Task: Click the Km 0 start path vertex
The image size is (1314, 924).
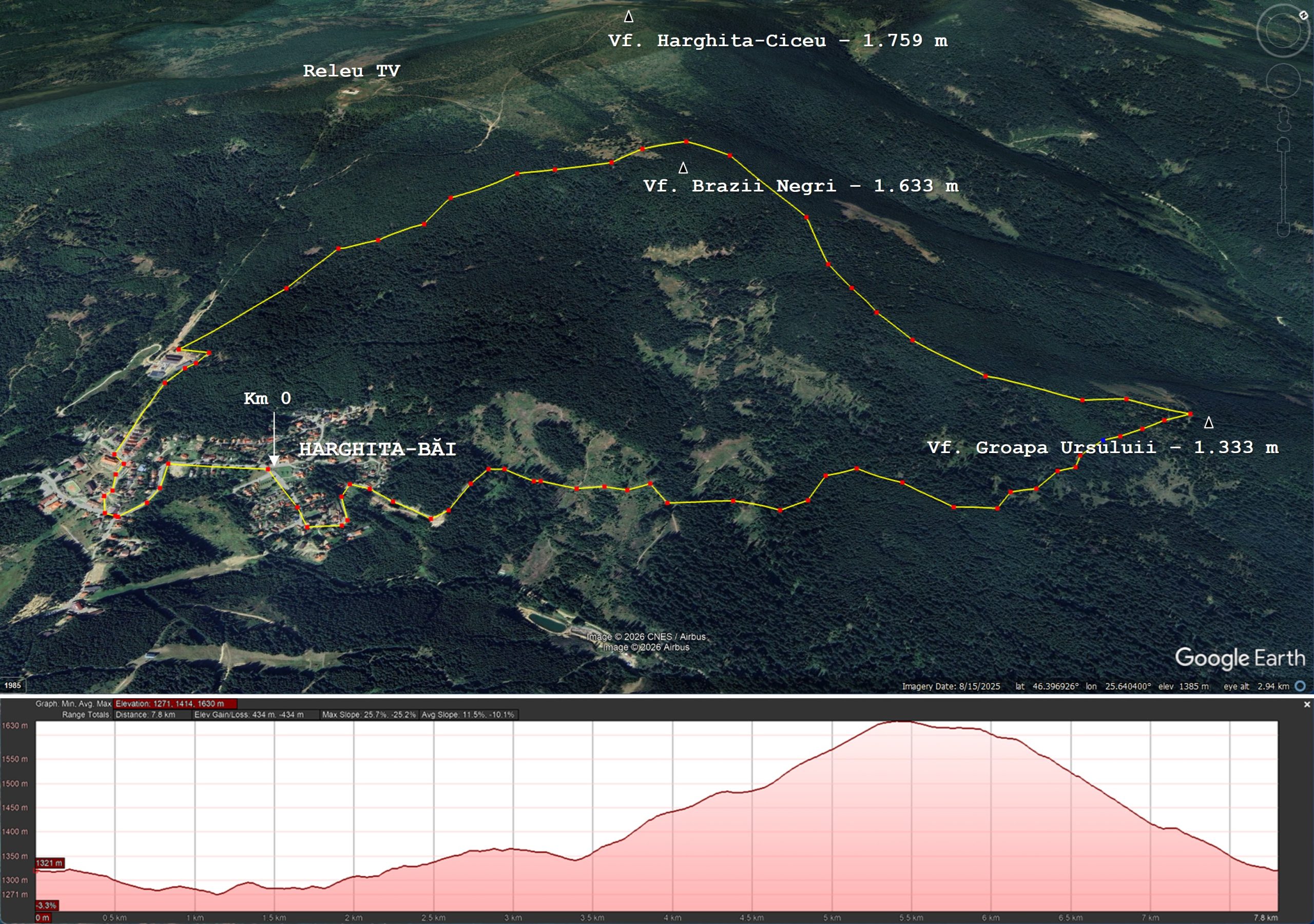Action: [x=268, y=469]
